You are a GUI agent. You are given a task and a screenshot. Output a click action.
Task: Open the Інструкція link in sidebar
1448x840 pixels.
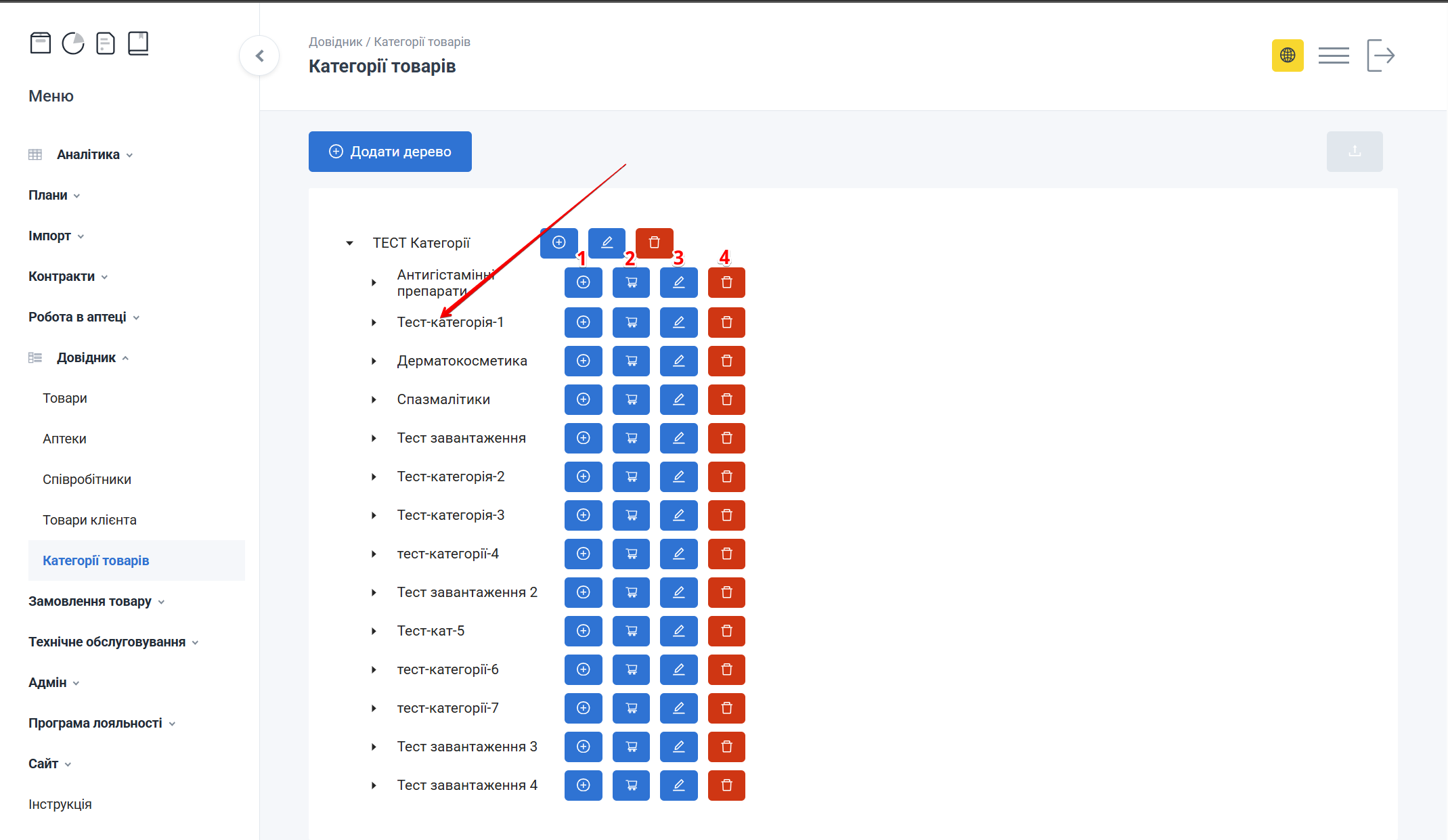click(60, 804)
